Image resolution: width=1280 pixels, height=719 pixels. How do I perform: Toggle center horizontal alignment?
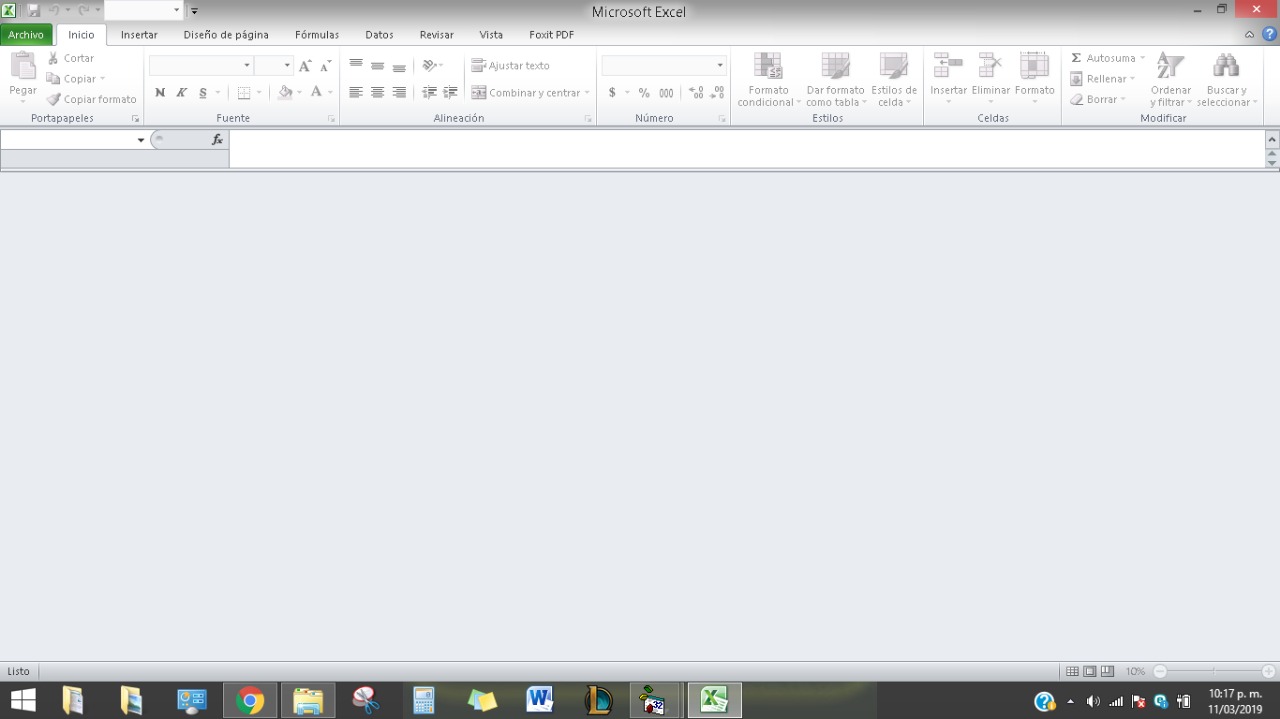pyautogui.click(x=377, y=92)
